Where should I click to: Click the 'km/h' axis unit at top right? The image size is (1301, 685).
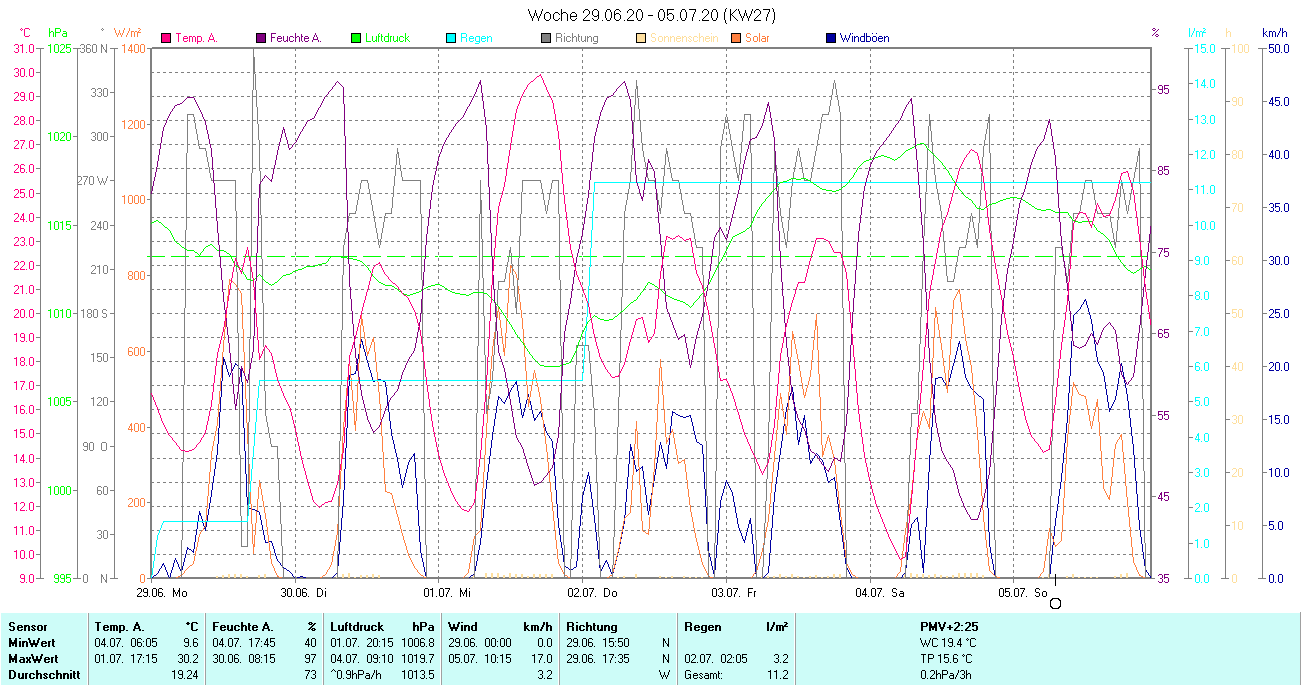pyautogui.click(x=1274, y=32)
